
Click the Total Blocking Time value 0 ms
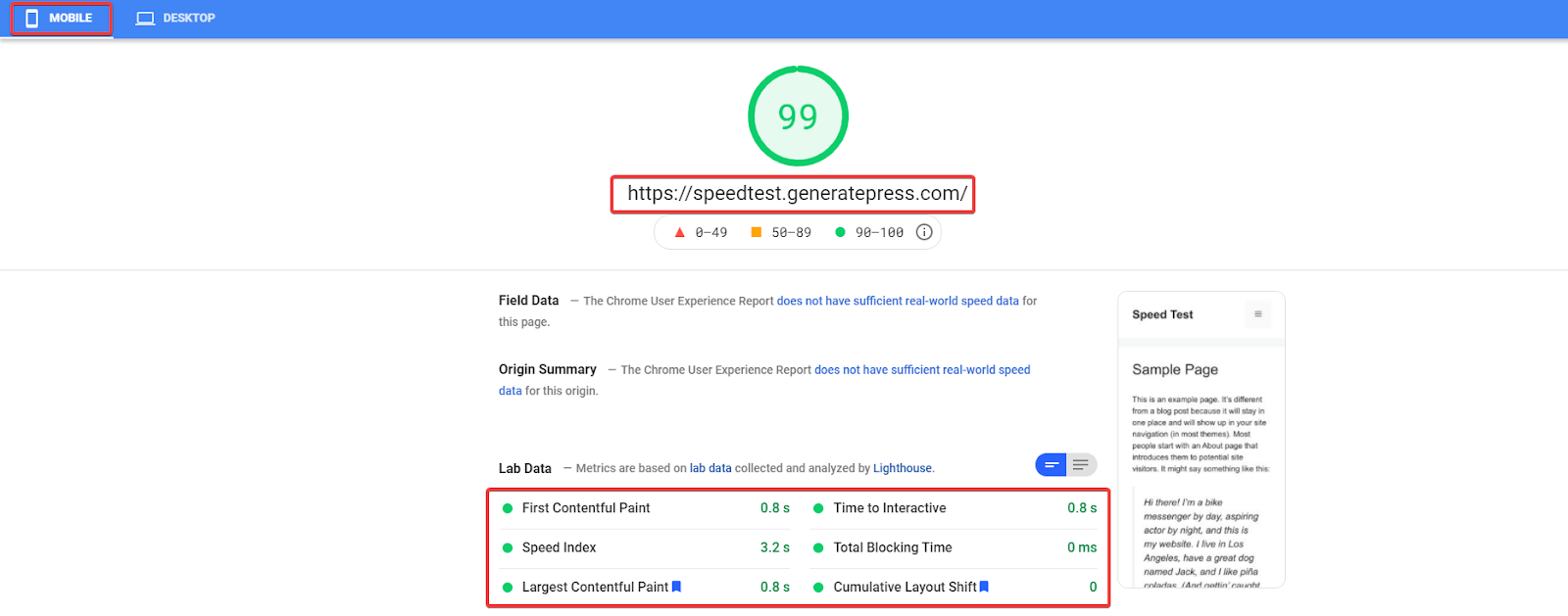(1082, 547)
